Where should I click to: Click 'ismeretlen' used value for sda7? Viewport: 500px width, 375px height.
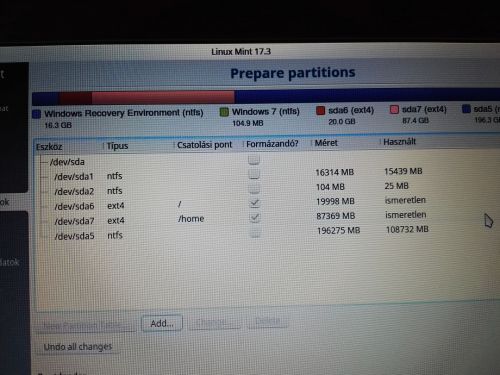pyautogui.click(x=406, y=215)
